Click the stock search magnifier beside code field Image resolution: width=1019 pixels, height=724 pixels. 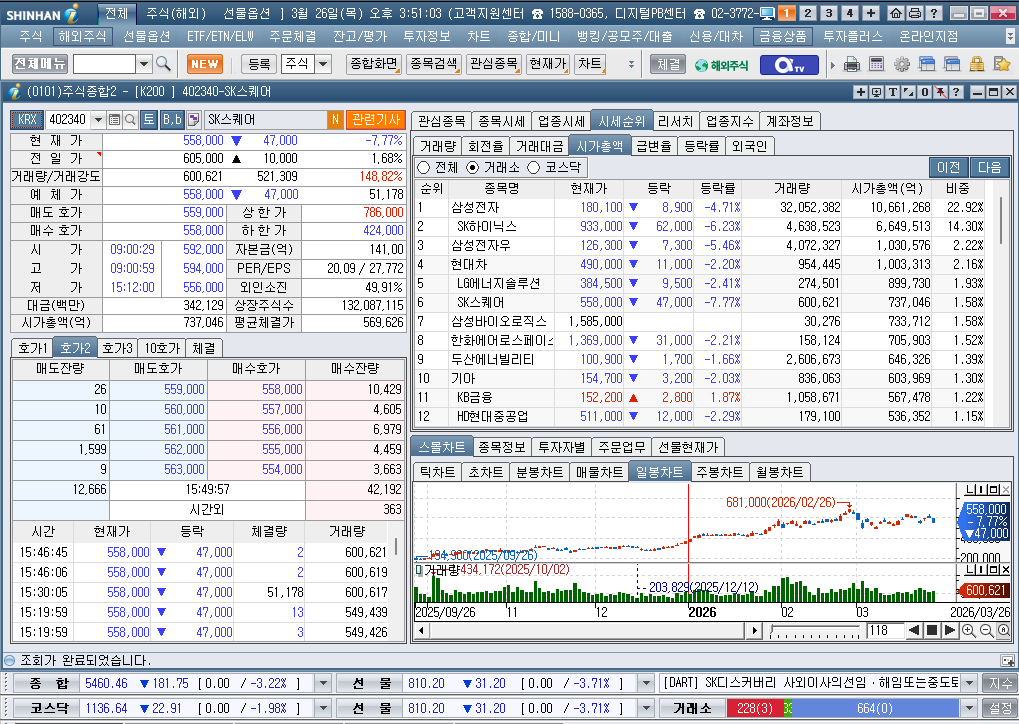(130, 120)
